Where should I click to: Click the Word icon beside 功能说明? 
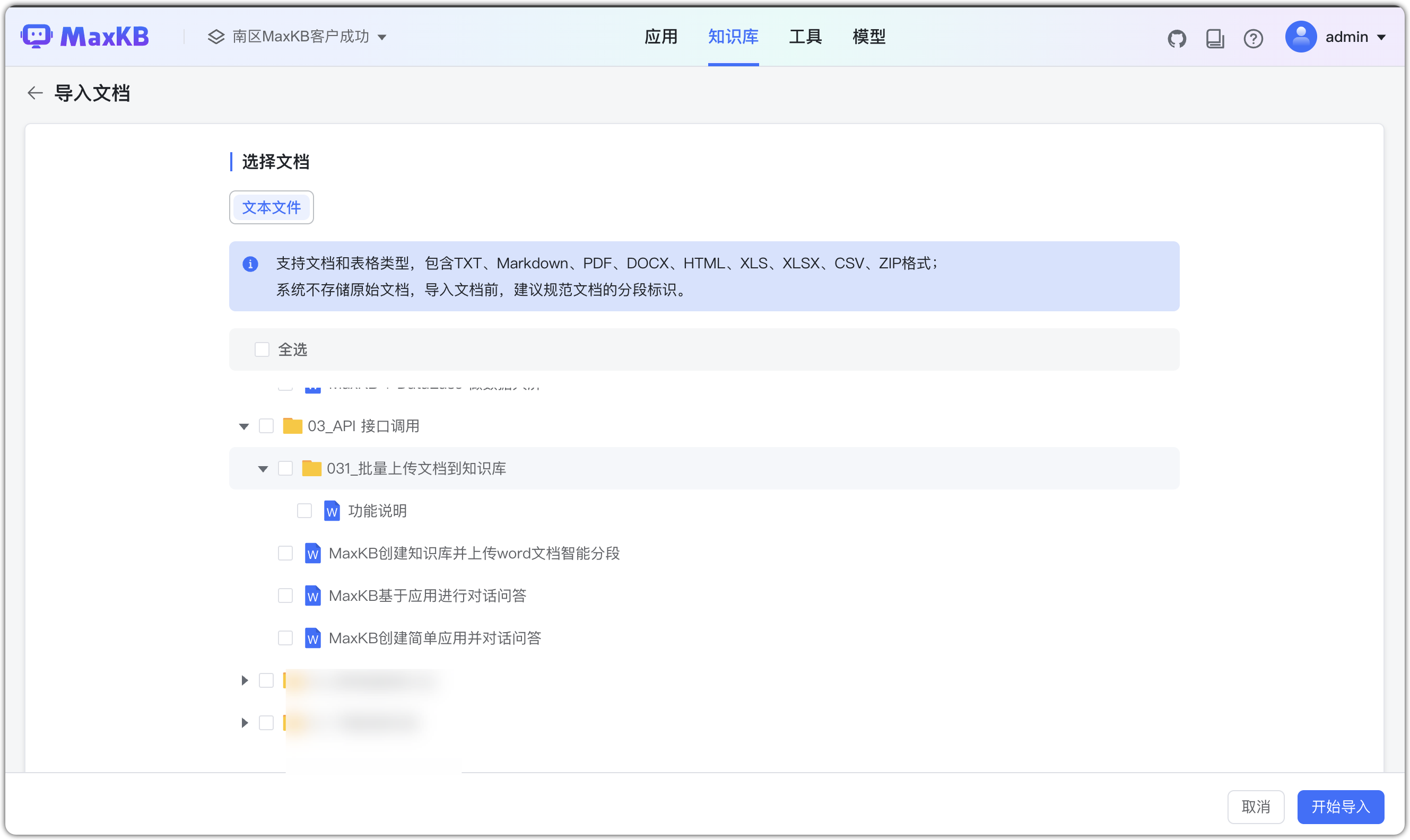pos(332,511)
